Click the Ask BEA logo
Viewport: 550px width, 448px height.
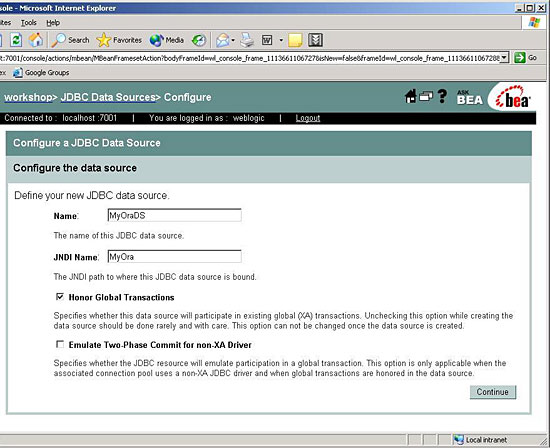tap(469, 98)
